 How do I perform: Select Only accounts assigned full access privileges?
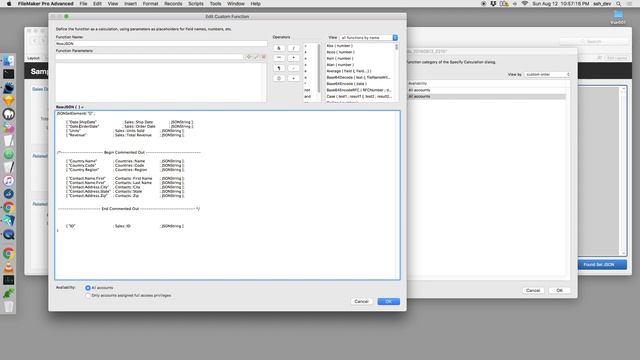coord(88,296)
